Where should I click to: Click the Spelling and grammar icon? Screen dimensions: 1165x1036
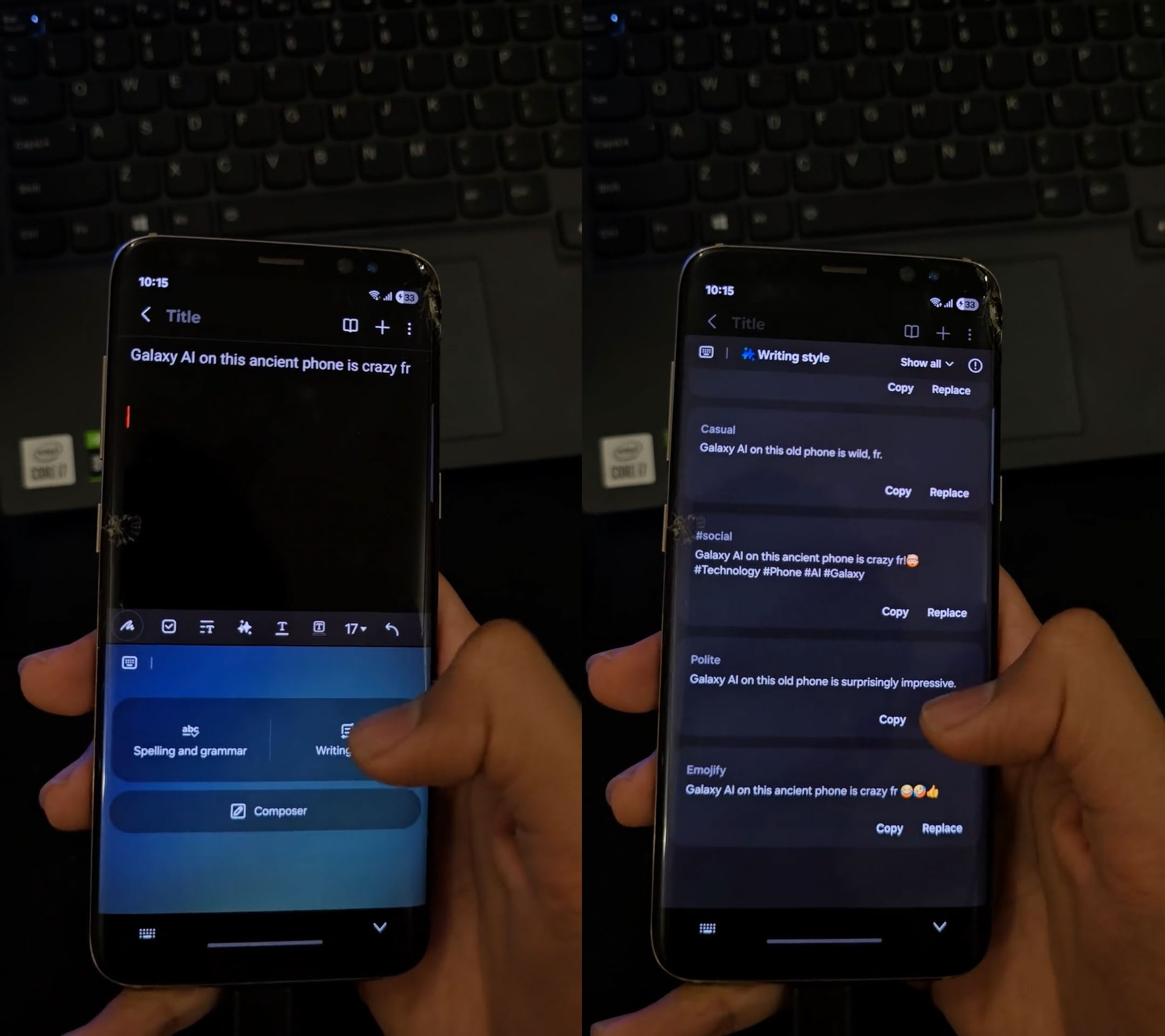click(x=191, y=730)
